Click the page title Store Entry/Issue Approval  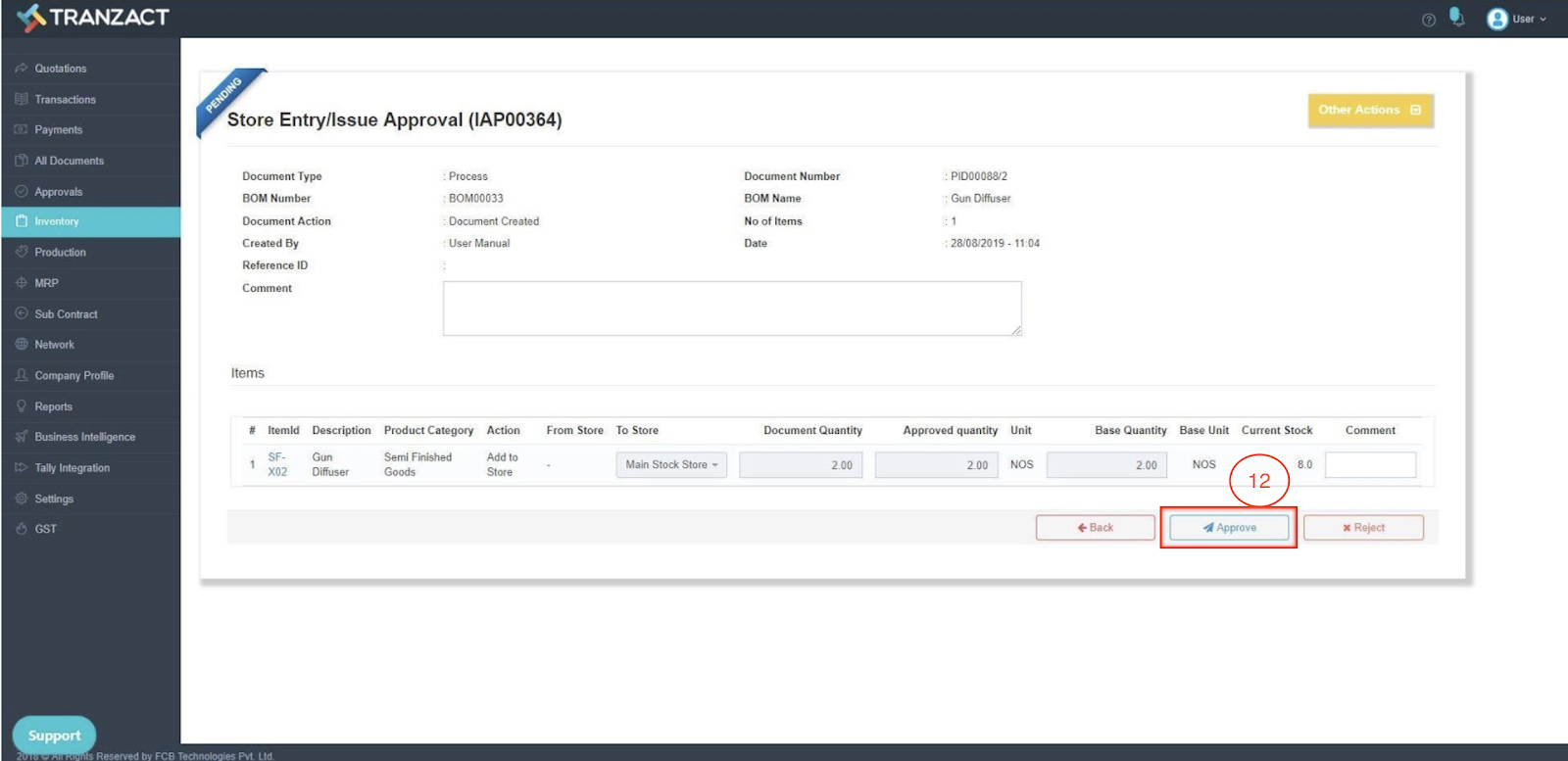[x=394, y=119]
